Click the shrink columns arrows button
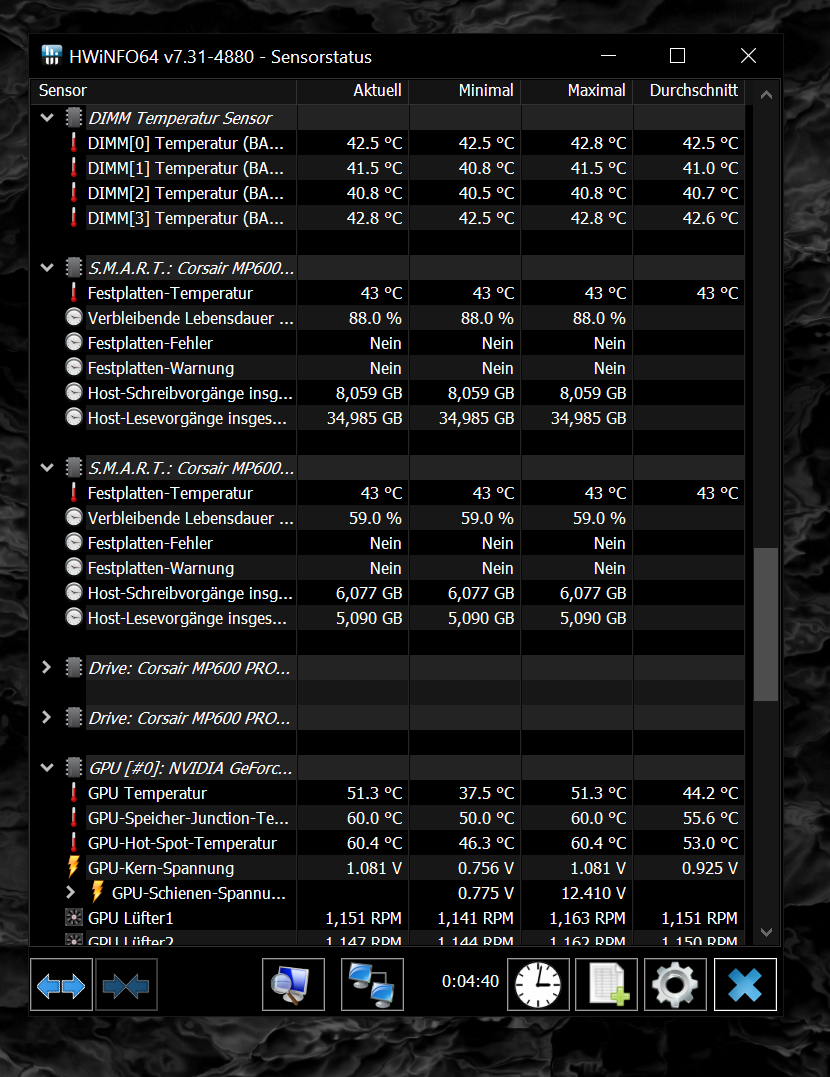 (x=126, y=985)
